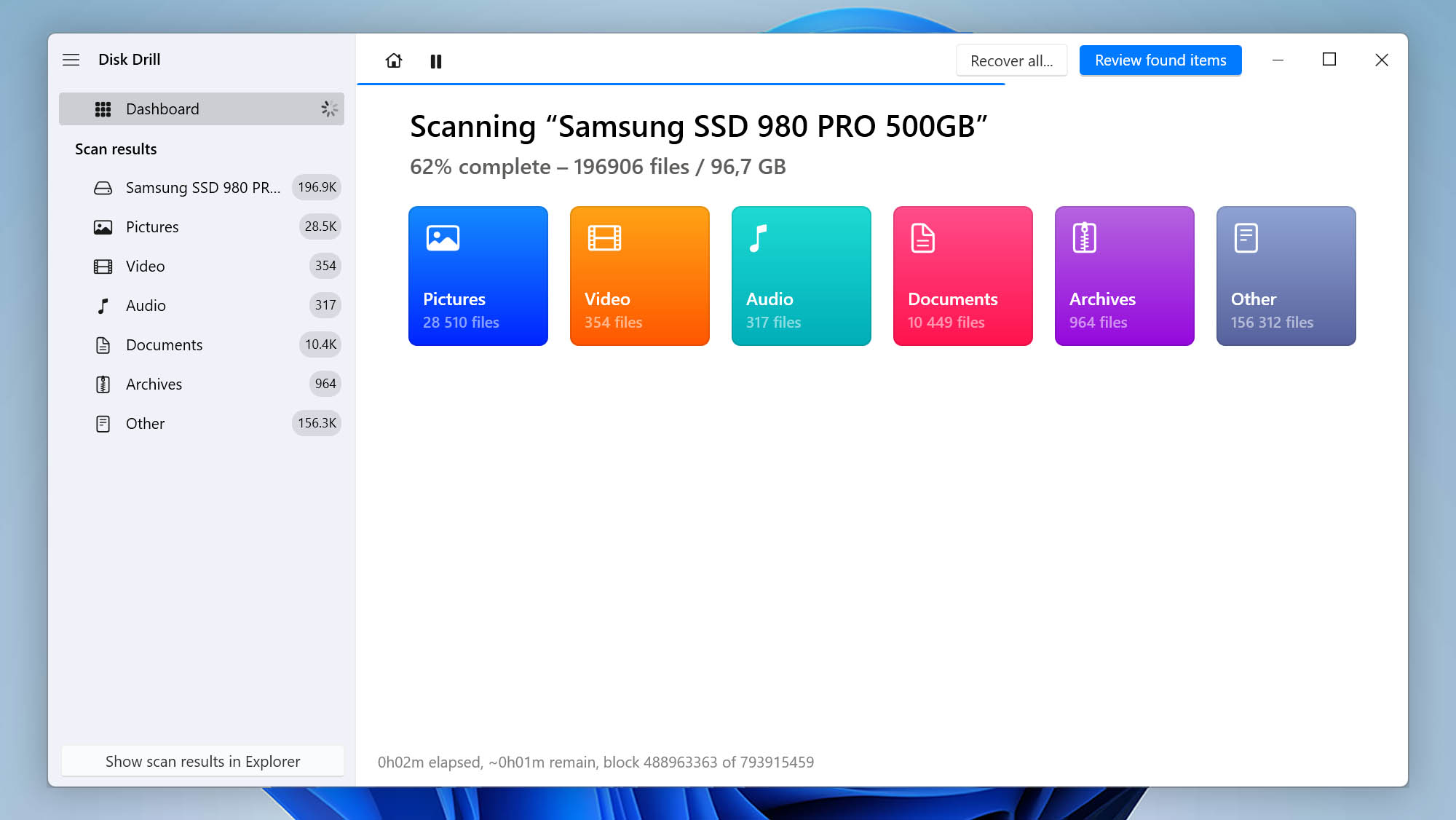Click Review found items button
The width and height of the screenshot is (1456, 820).
click(x=1160, y=60)
